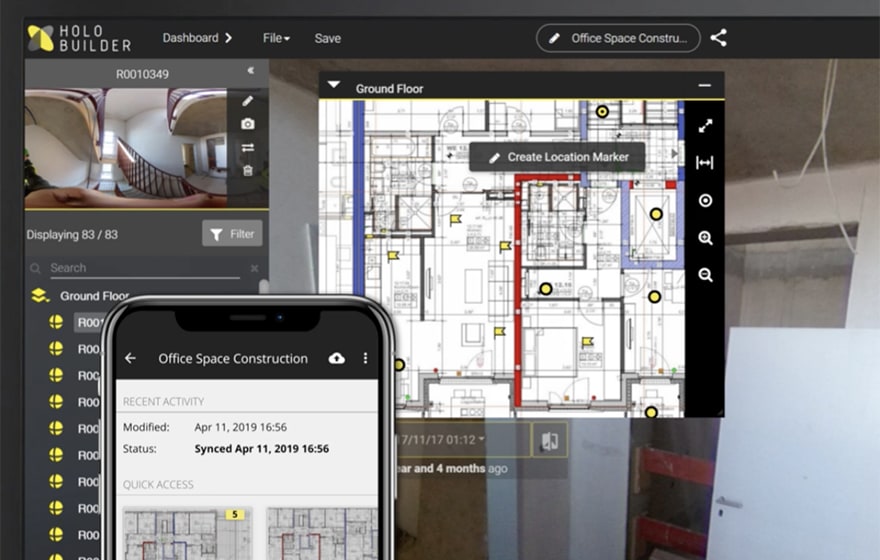Click pencil edit icon beside panorama thumbnail
The height and width of the screenshot is (560, 880).
[248, 101]
